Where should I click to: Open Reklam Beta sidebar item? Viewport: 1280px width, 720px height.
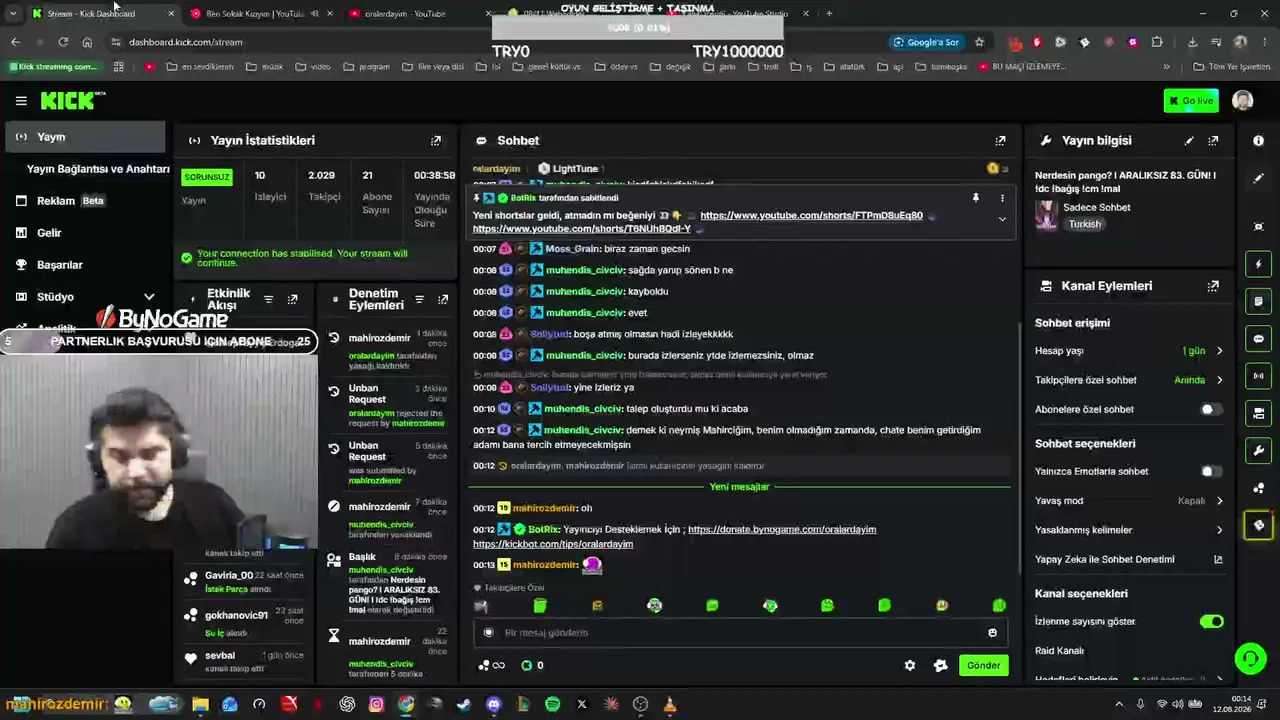click(x=85, y=201)
